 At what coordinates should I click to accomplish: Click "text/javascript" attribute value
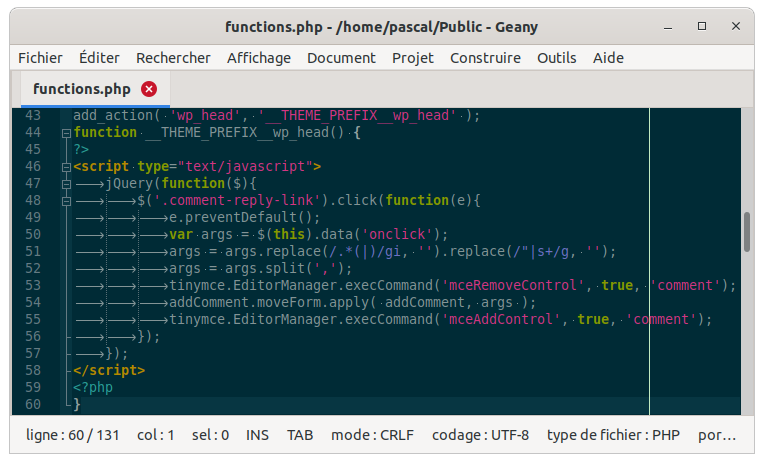(245, 166)
